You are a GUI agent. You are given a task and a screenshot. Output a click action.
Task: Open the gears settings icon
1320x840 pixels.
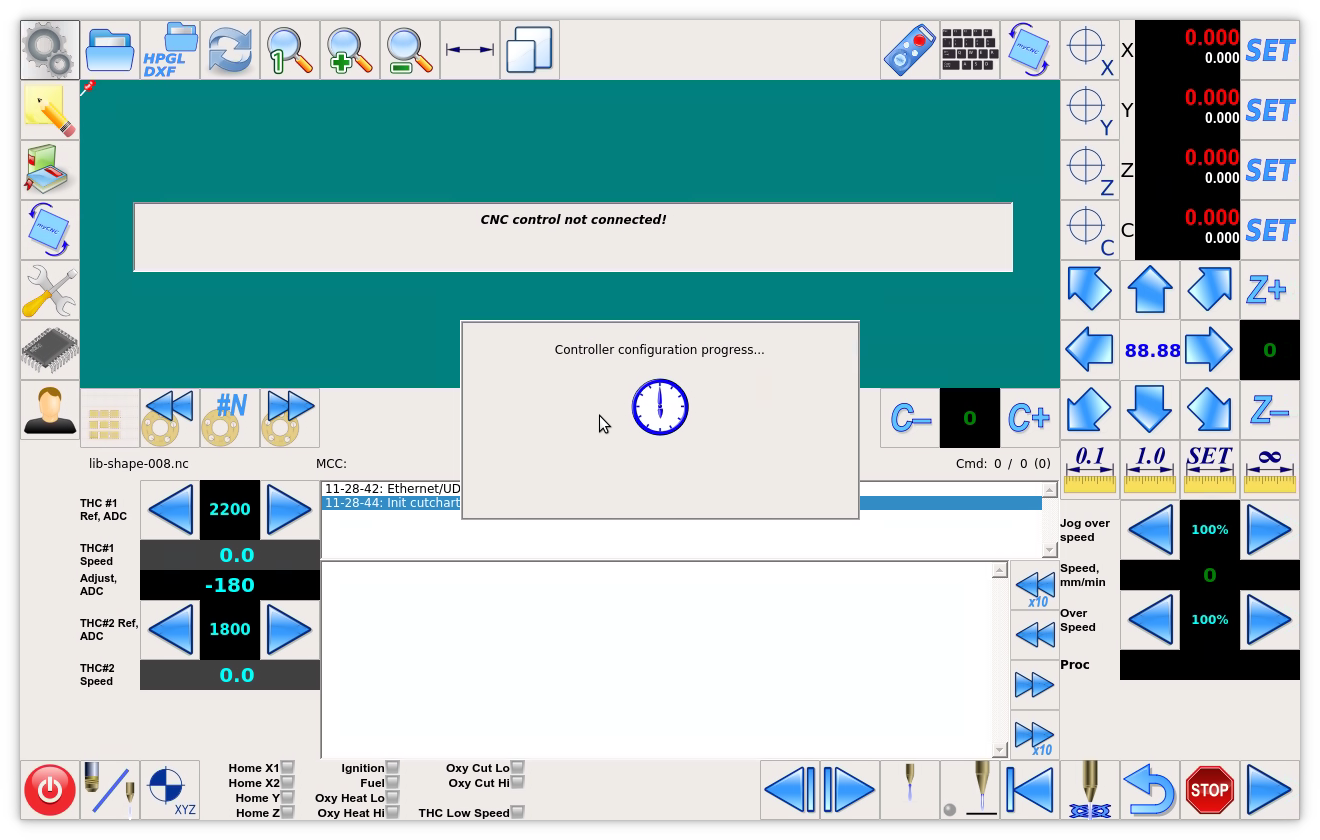[x=49, y=50]
